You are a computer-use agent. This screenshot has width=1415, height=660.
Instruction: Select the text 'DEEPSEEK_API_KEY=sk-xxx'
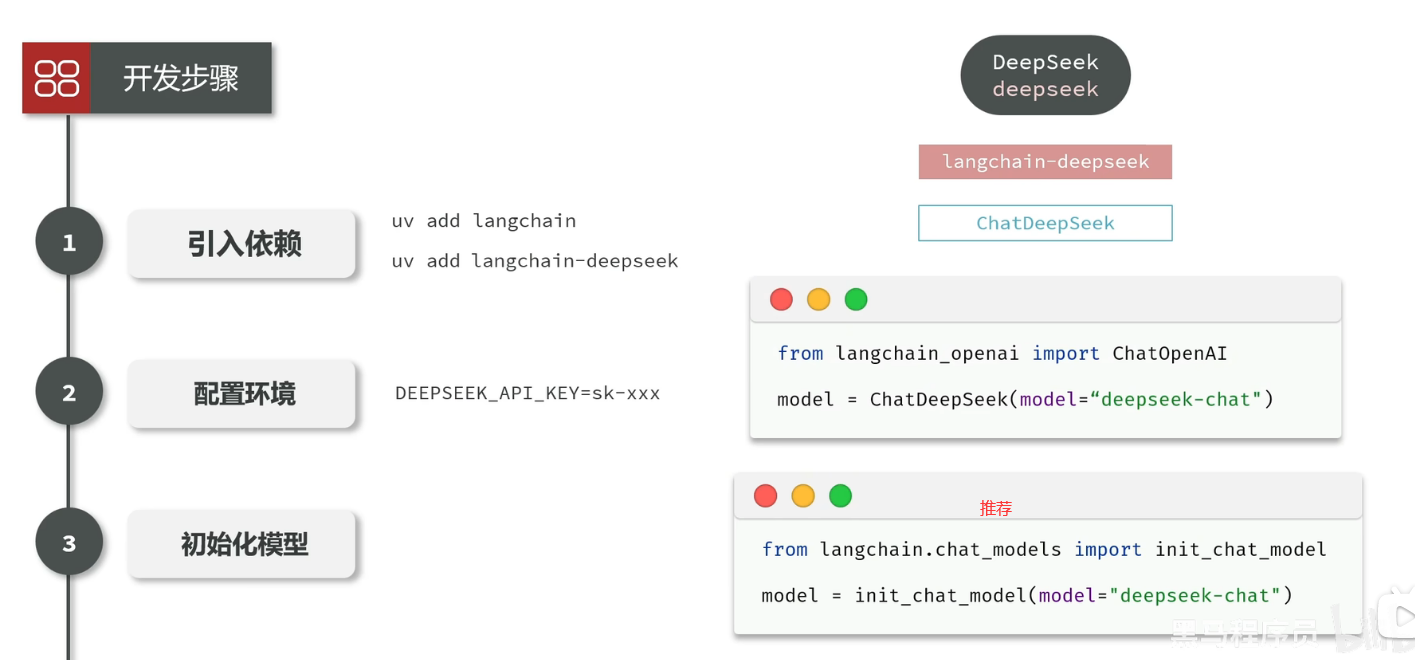click(528, 393)
